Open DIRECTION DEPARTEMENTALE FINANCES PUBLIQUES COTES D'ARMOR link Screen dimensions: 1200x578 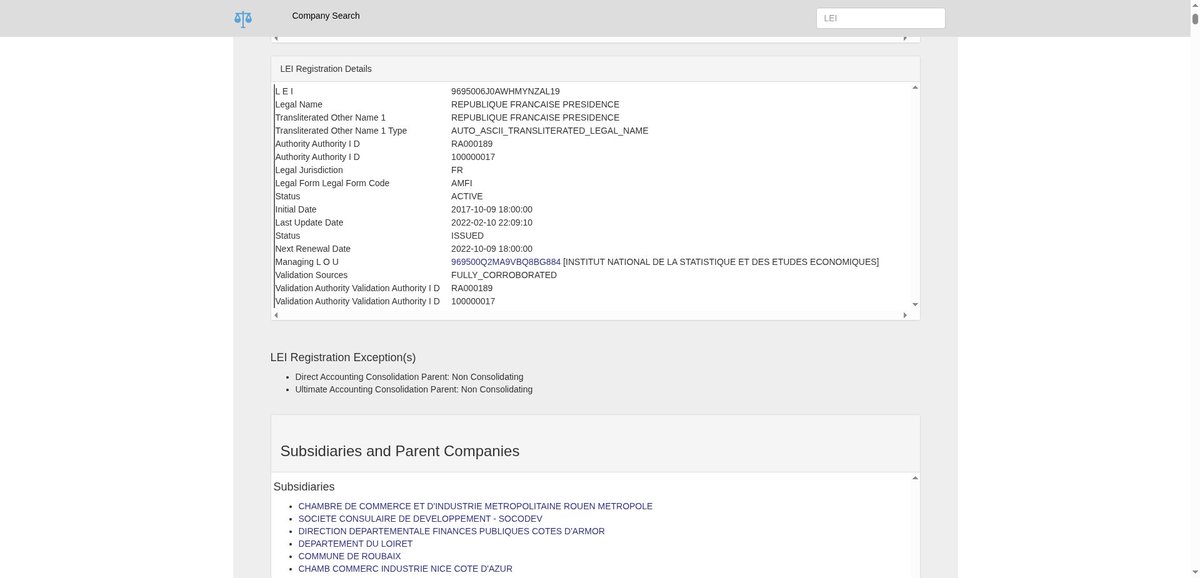pyautogui.click(x=451, y=531)
